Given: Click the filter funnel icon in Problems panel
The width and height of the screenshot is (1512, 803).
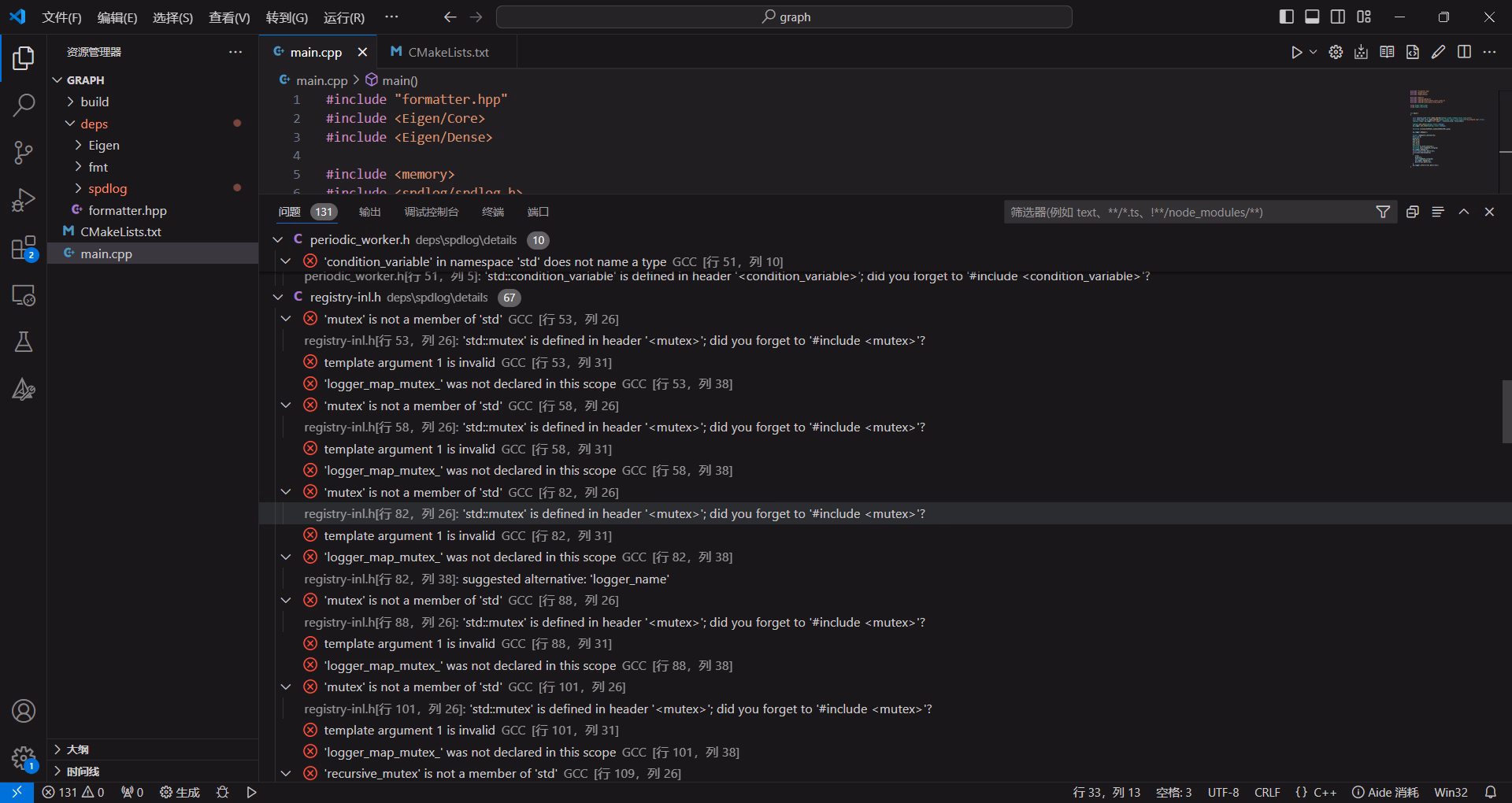Looking at the screenshot, I should pyautogui.click(x=1383, y=212).
